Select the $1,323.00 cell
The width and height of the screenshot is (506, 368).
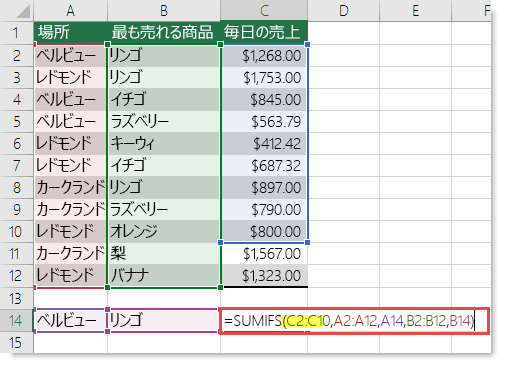(264, 275)
